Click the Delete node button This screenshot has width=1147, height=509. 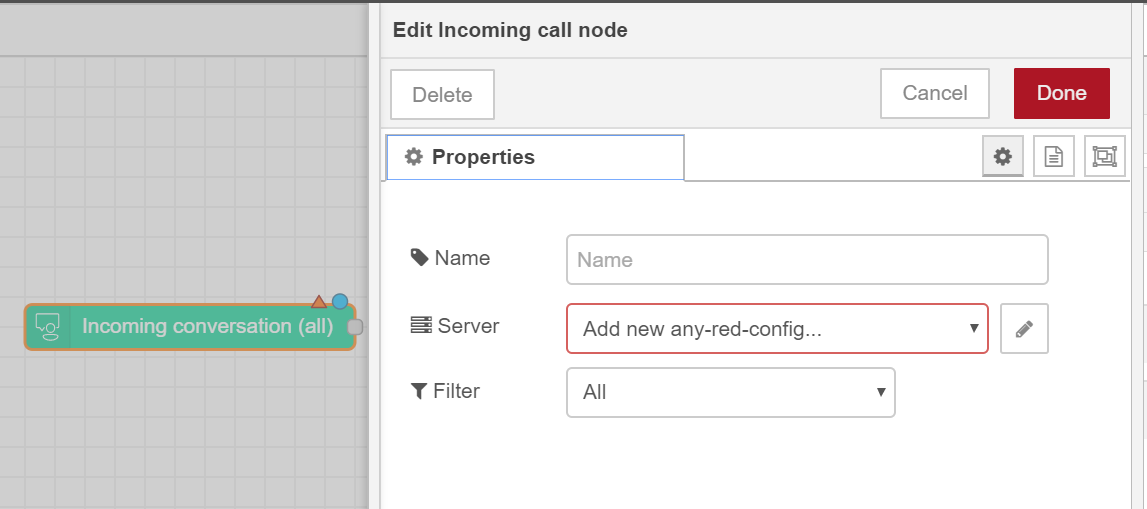point(443,94)
